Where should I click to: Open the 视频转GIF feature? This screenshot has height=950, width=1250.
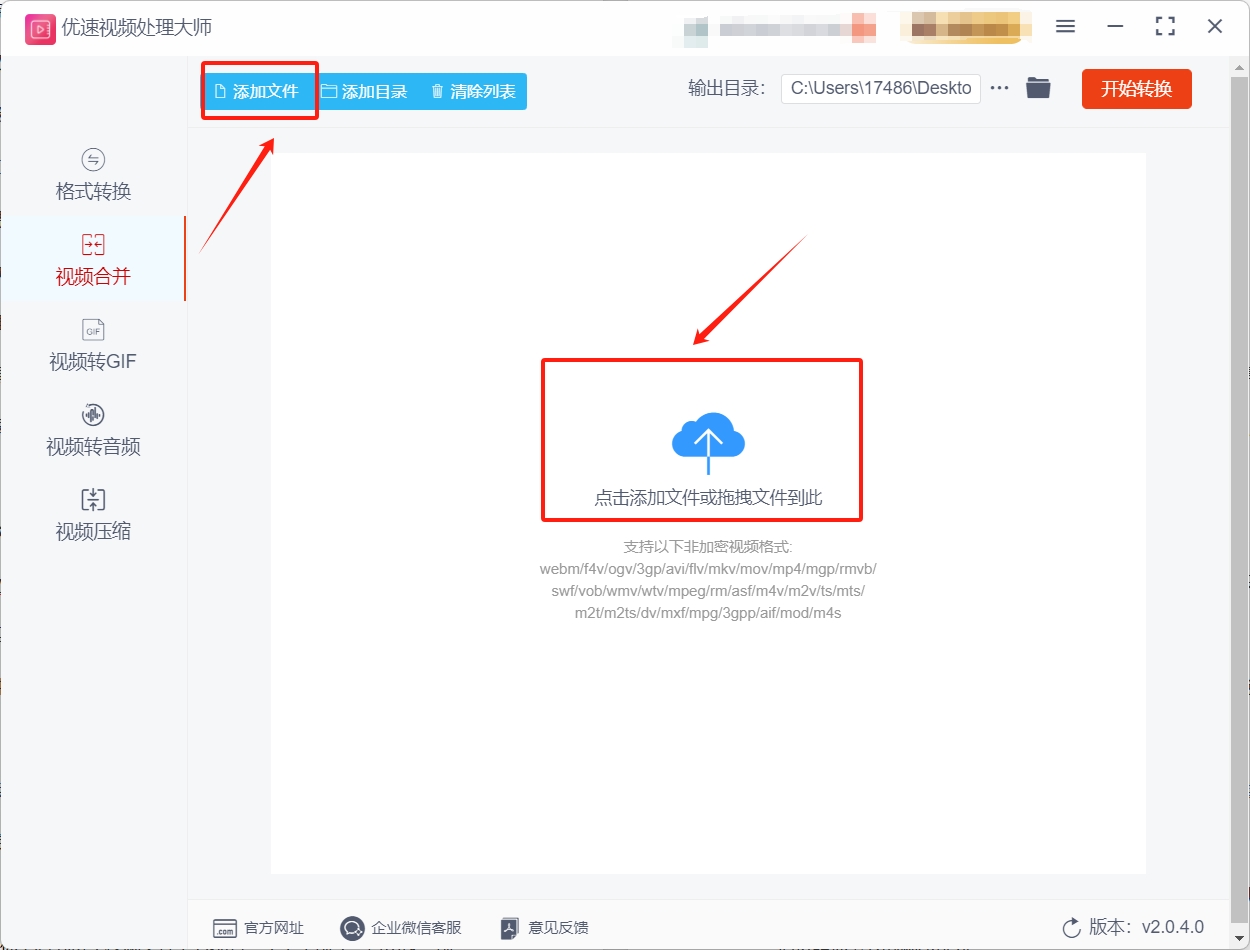pos(93,345)
